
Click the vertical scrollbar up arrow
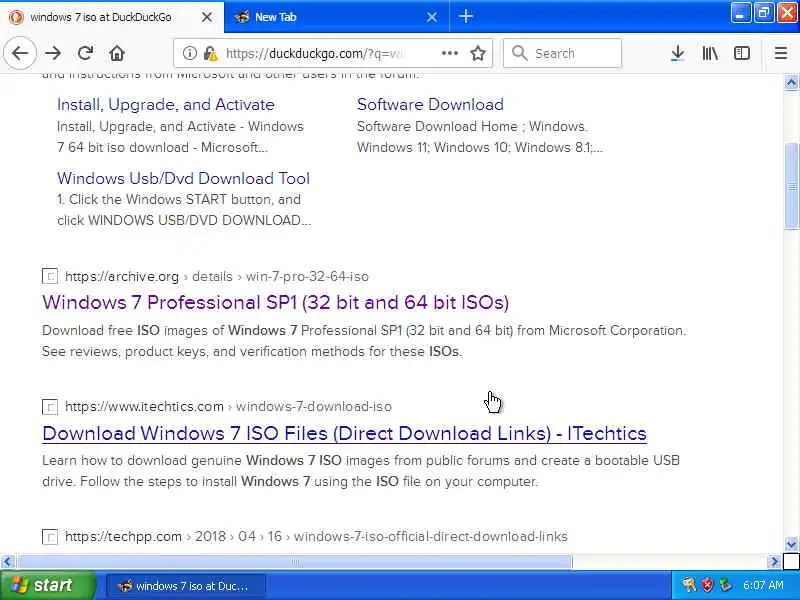point(791,82)
